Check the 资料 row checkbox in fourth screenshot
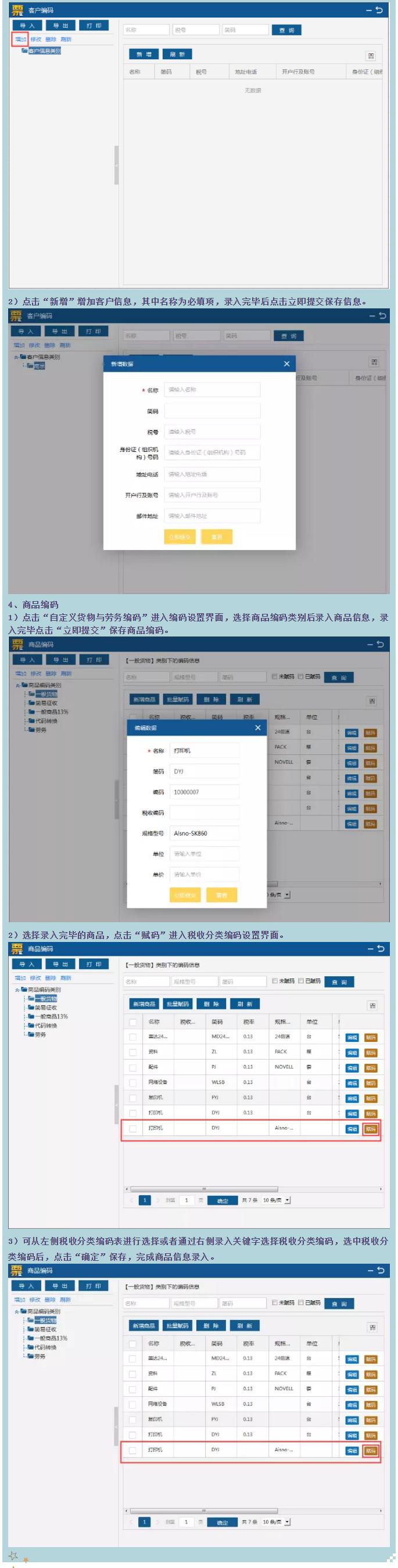 [132, 1052]
